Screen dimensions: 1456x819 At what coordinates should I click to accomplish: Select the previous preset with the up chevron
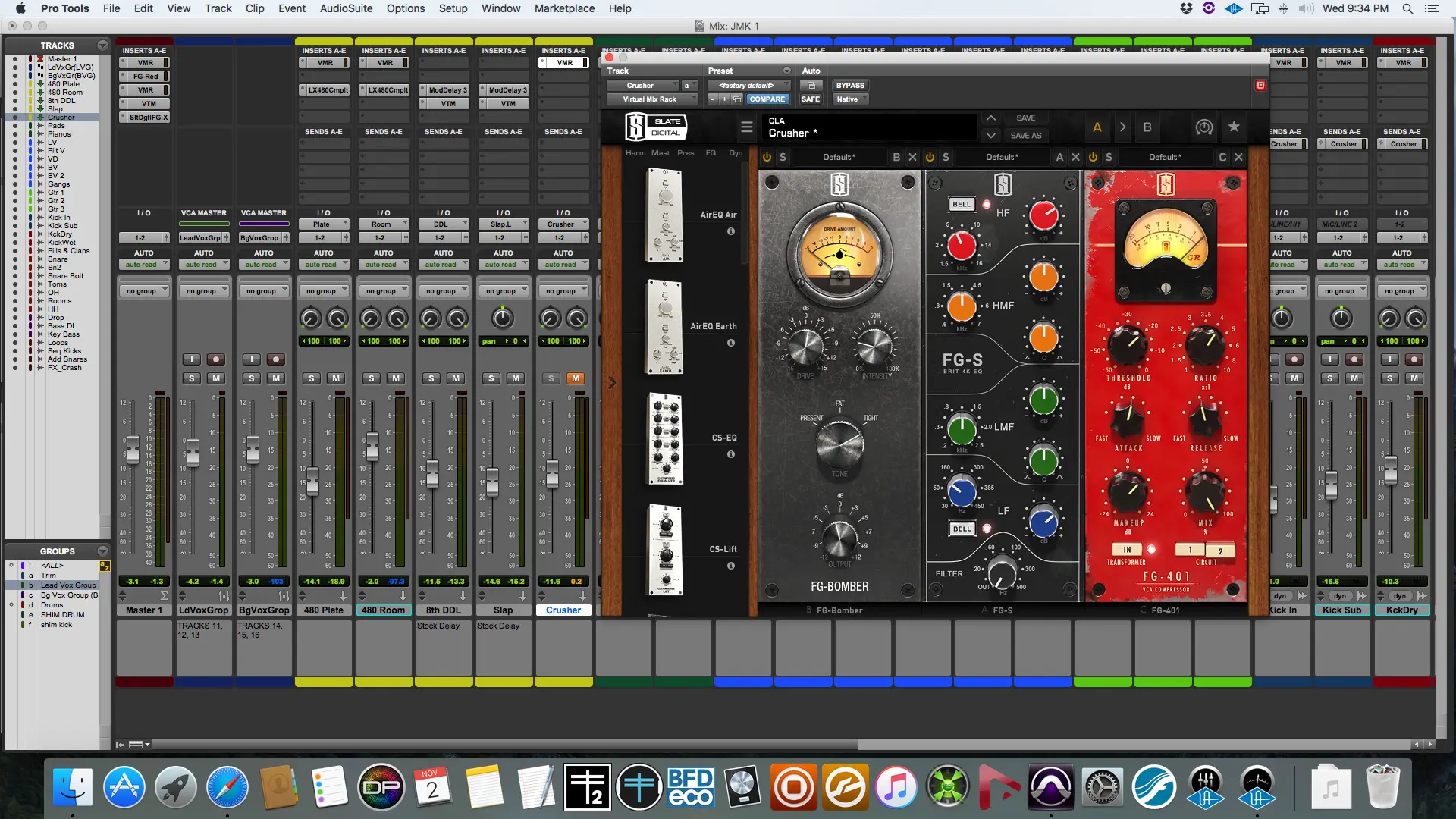[990, 118]
